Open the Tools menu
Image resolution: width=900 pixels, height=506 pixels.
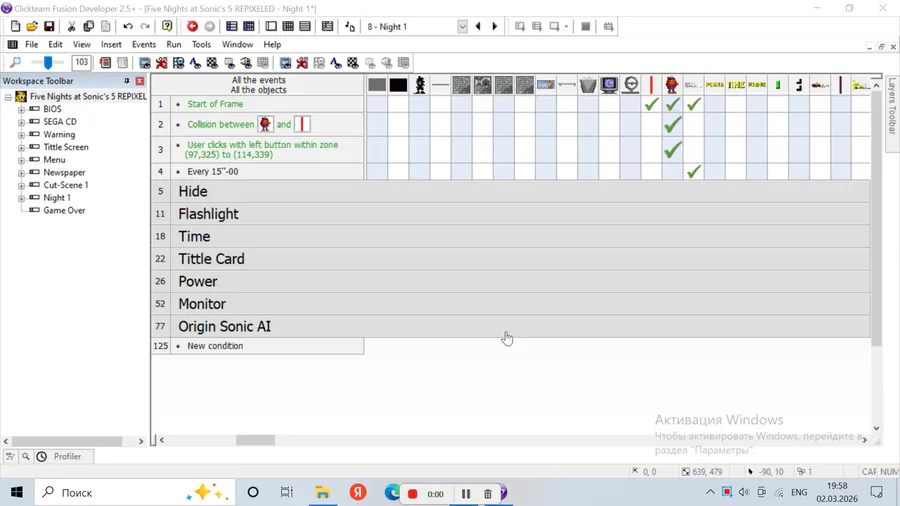tap(201, 44)
